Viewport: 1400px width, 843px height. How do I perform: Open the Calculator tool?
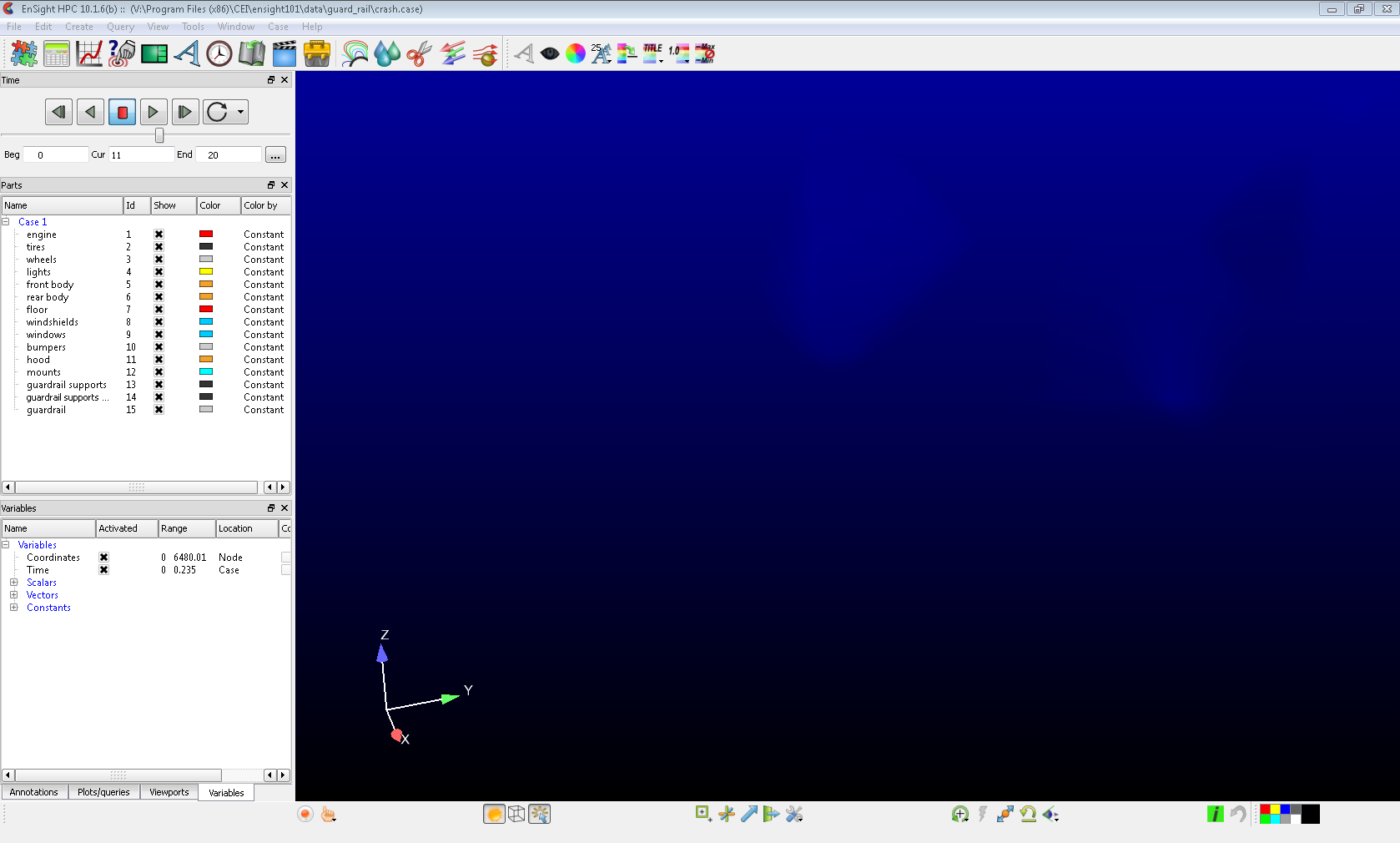pyautogui.click(x=57, y=53)
